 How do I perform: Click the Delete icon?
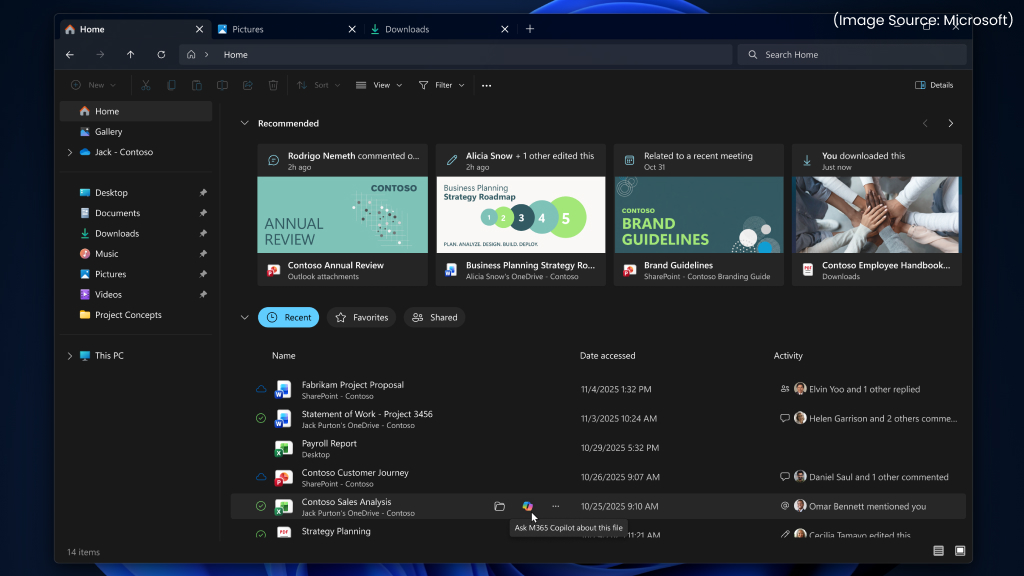coord(272,85)
